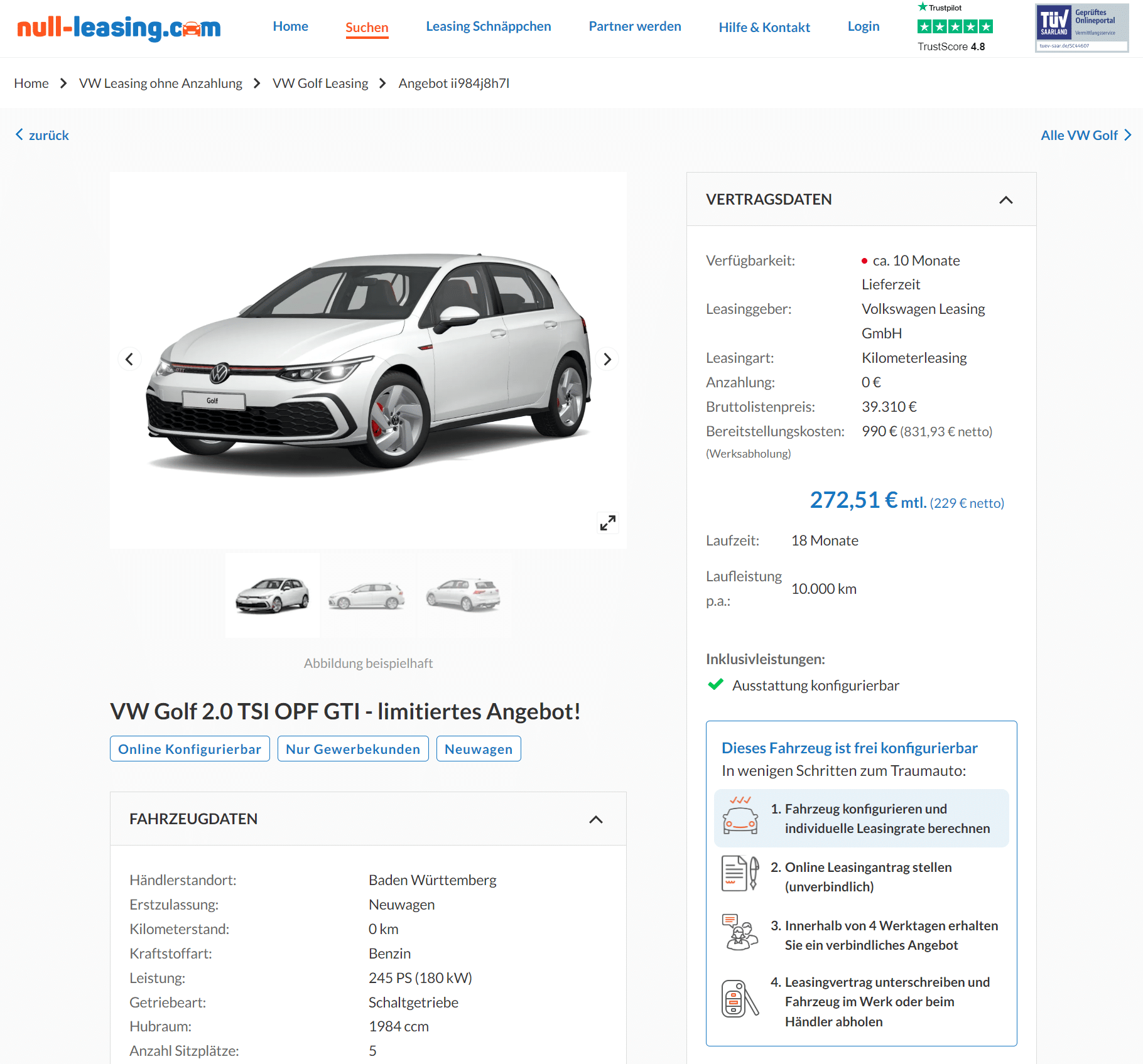Image resolution: width=1143 pixels, height=1064 pixels.
Task: Click the leasing application document icon
Action: (x=740, y=873)
